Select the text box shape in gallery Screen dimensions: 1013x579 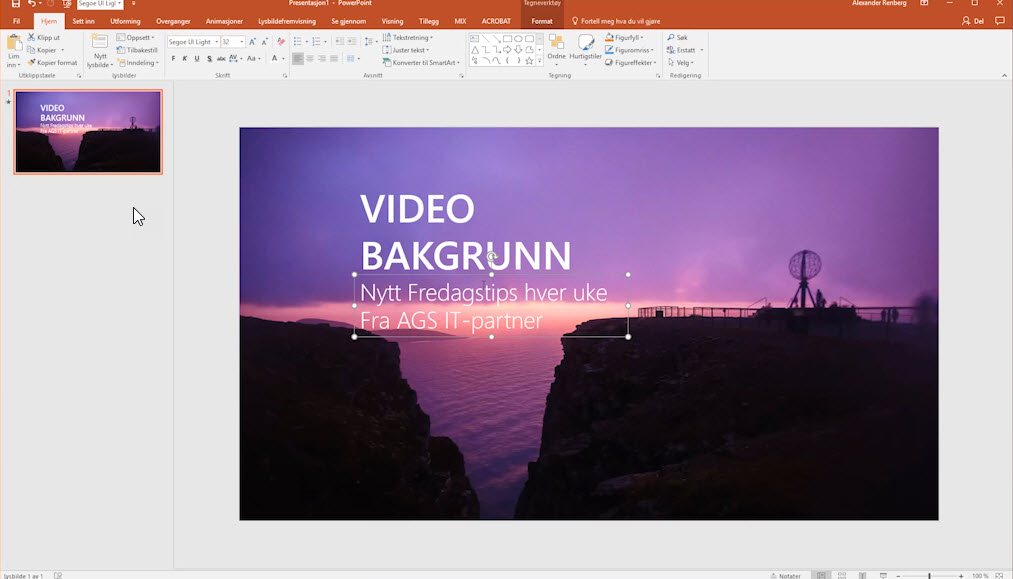475,39
